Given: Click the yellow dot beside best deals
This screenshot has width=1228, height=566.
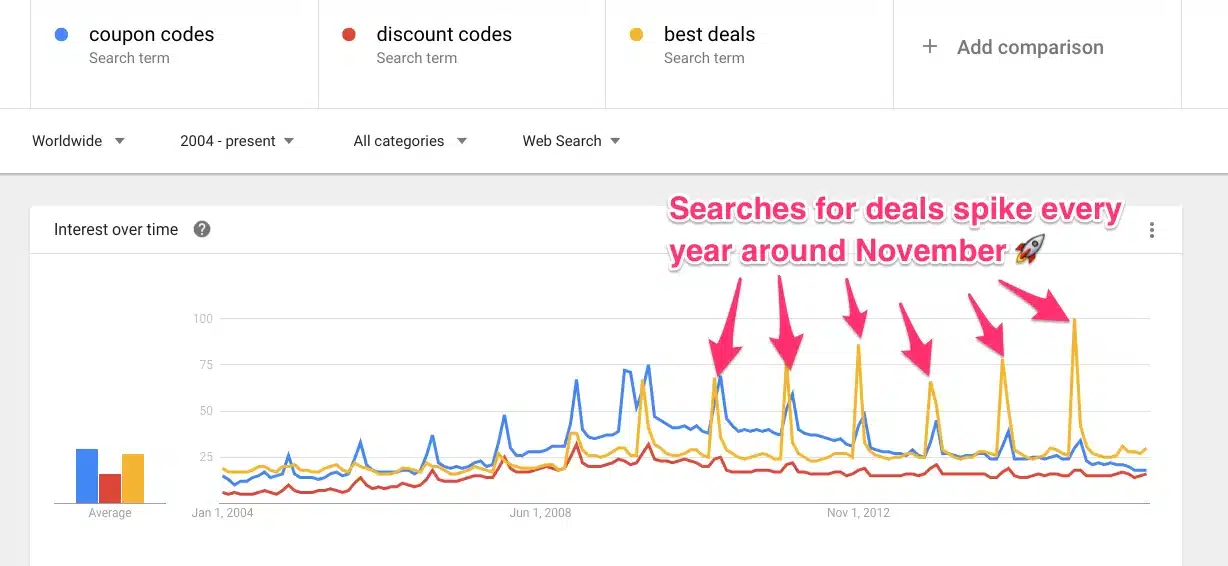Looking at the screenshot, I should coord(636,34).
